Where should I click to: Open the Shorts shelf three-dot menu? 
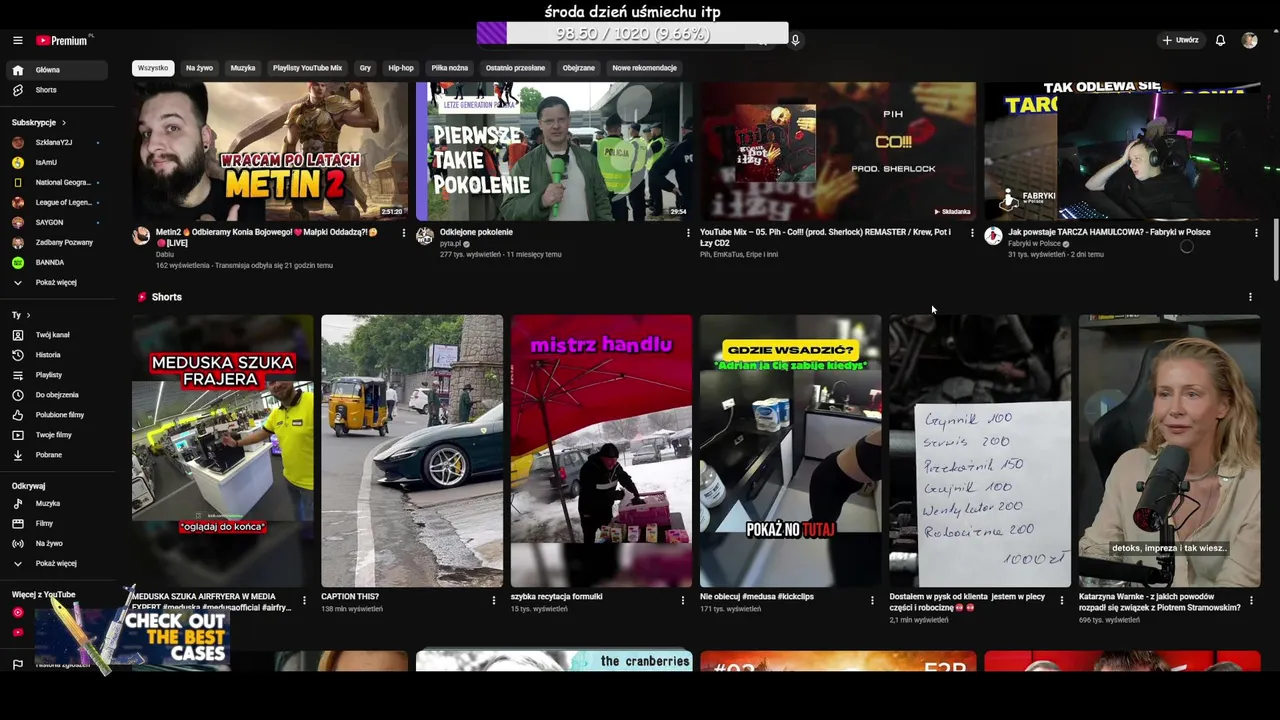coord(1250,297)
